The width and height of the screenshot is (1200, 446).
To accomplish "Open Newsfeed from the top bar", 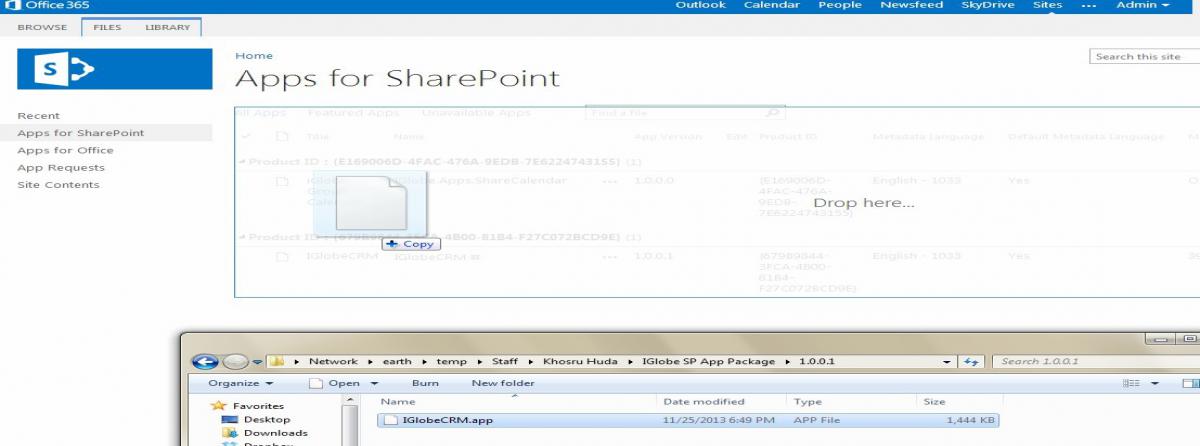I will [x=912, y=5].
